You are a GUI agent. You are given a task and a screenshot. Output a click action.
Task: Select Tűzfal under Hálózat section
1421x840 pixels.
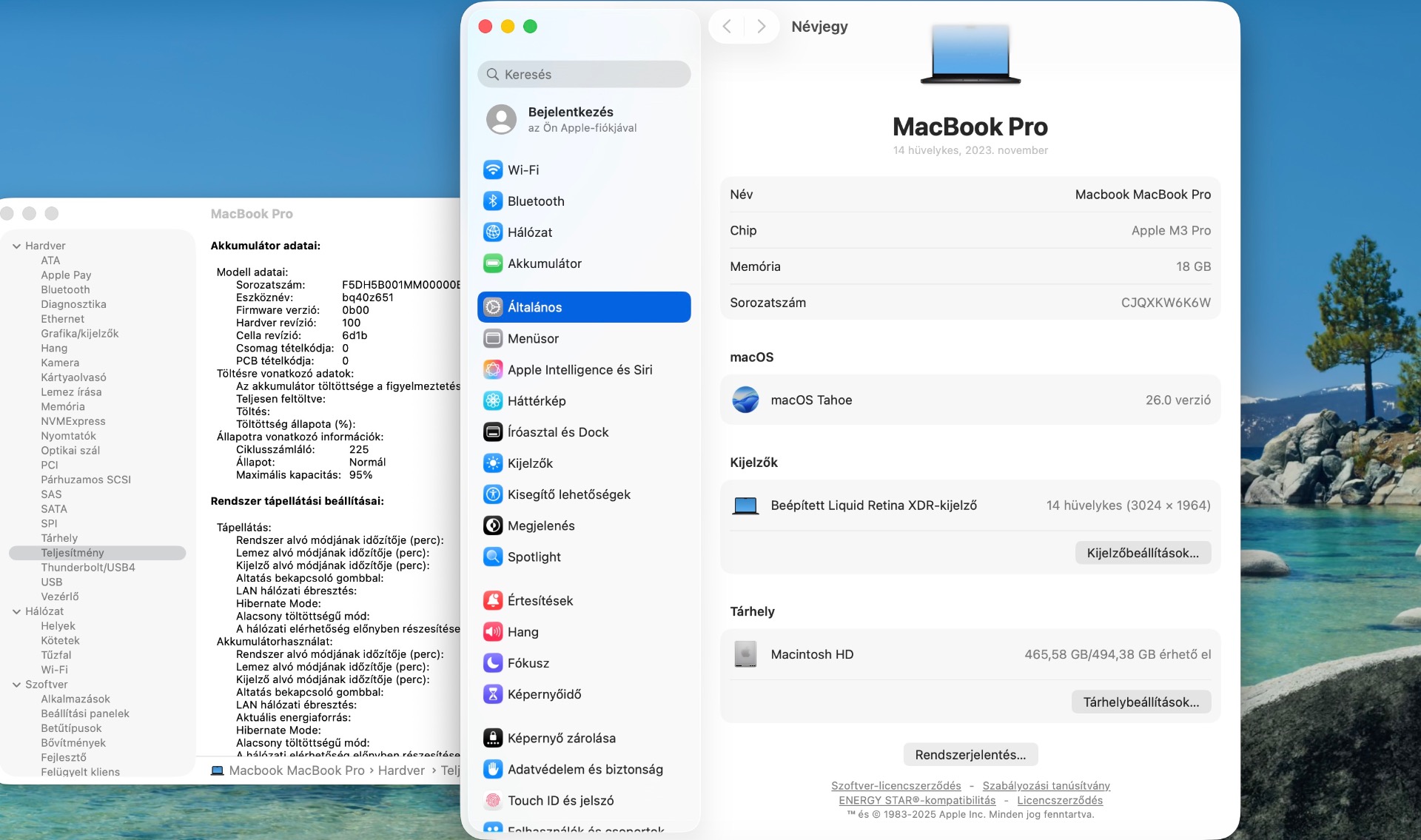click(56, 655)
